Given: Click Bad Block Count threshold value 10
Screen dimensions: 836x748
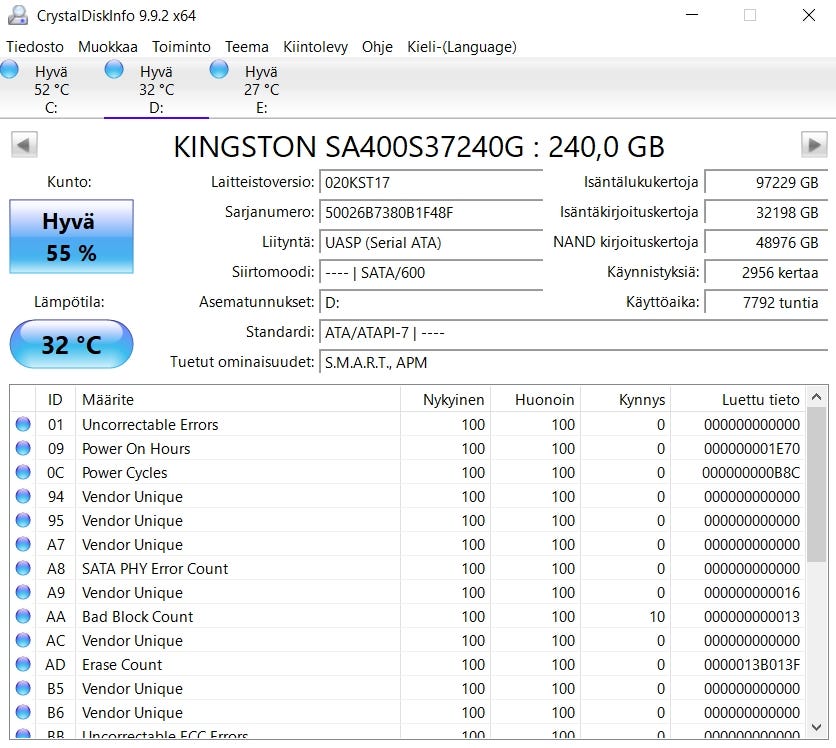Looking at the screenshot, I should pos(657,617).
